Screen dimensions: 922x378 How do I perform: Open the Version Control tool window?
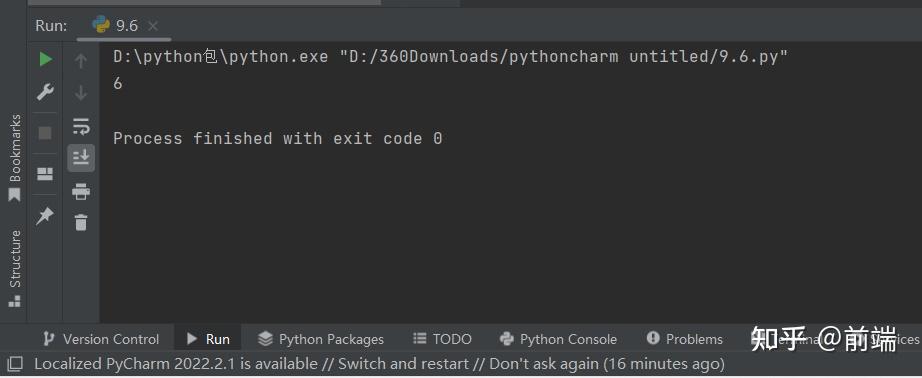coord(102,339)
